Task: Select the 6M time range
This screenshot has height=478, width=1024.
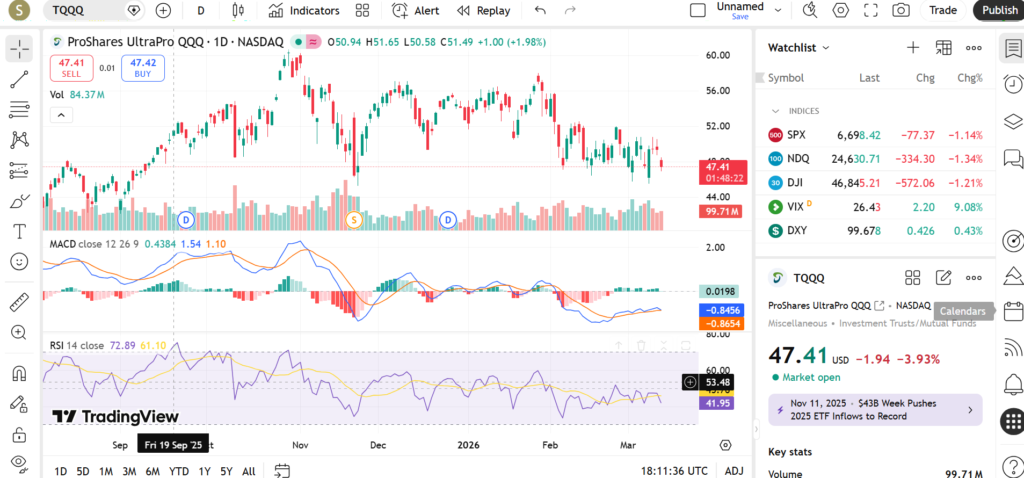Action: point(153,470)
